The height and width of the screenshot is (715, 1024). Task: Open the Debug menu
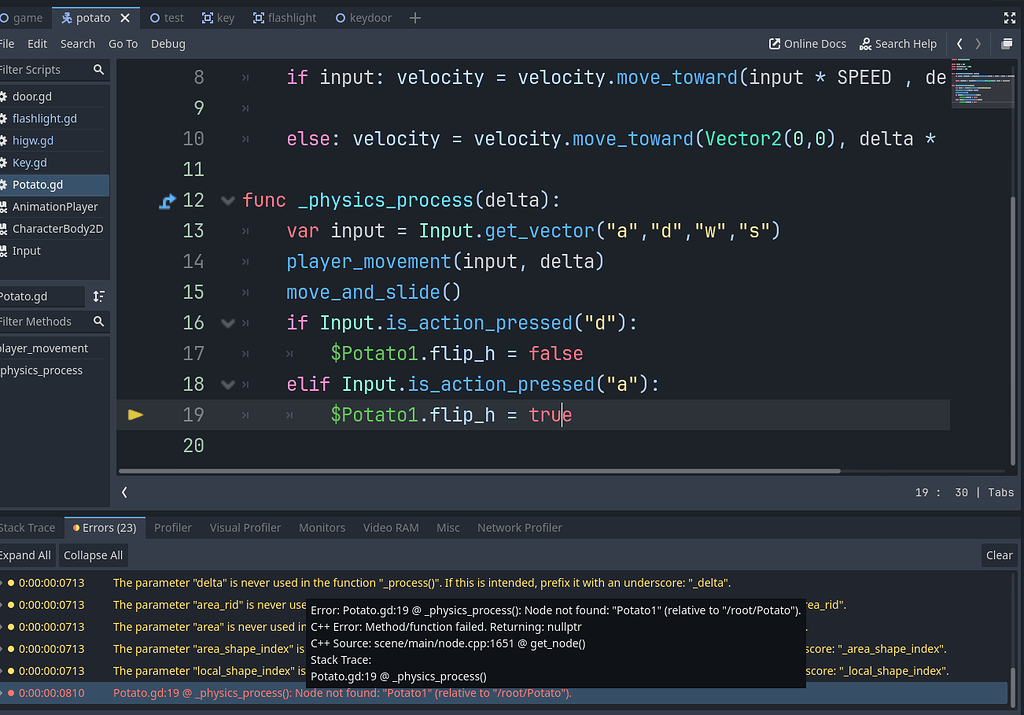(x=168, y=43)
